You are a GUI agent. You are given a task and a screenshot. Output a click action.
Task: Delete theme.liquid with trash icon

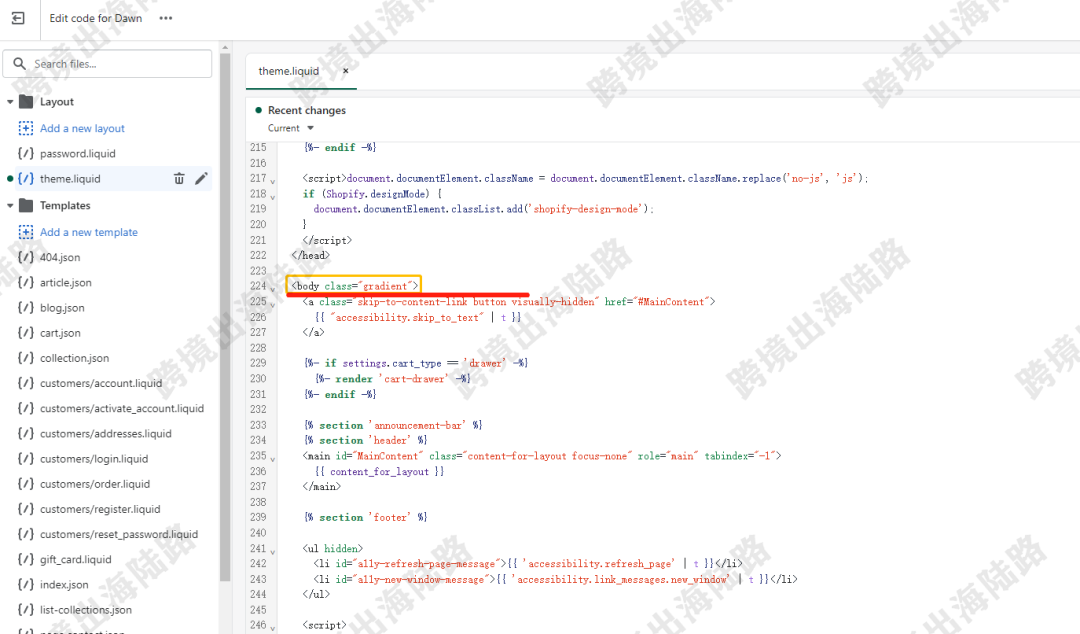pos(179,178)
